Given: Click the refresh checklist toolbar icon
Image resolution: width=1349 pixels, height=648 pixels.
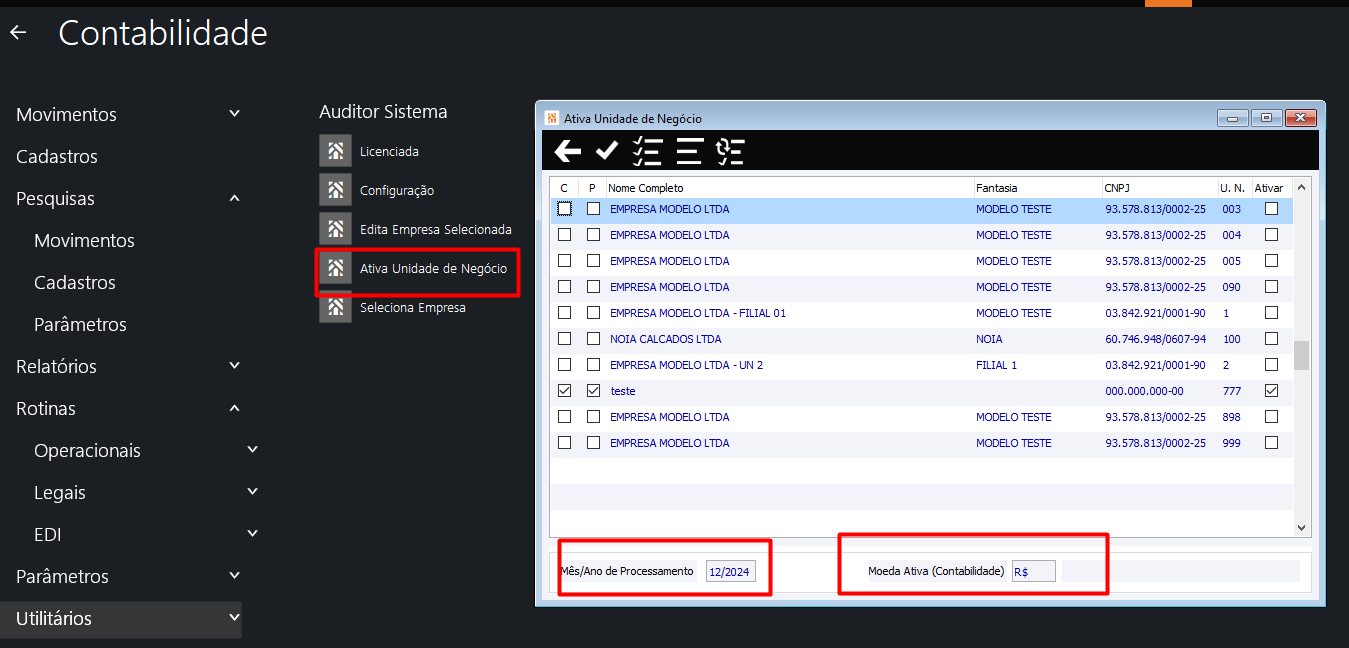Looking at the screenshot, I should click(730, 151).
